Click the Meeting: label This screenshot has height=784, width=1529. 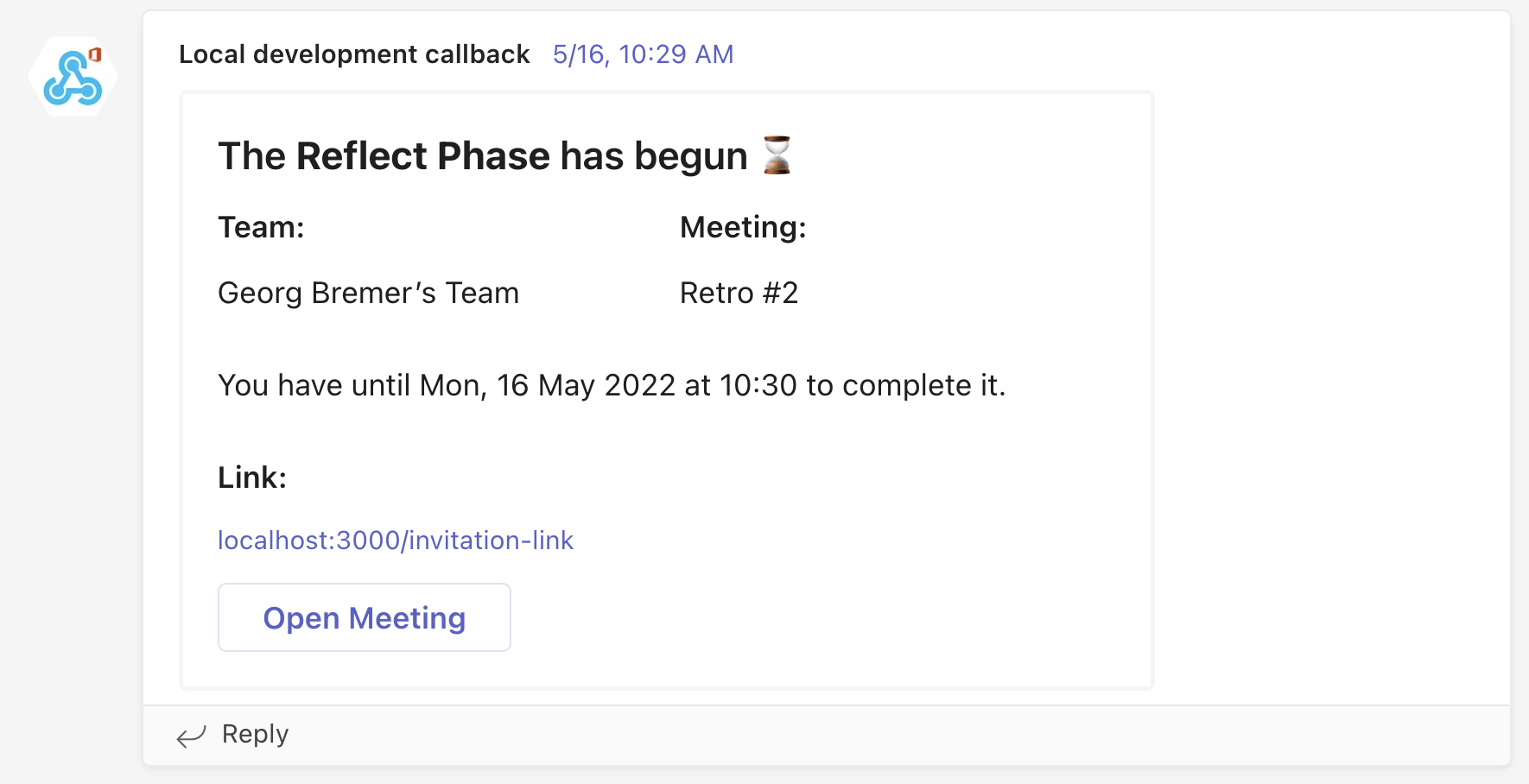[743, 227]
